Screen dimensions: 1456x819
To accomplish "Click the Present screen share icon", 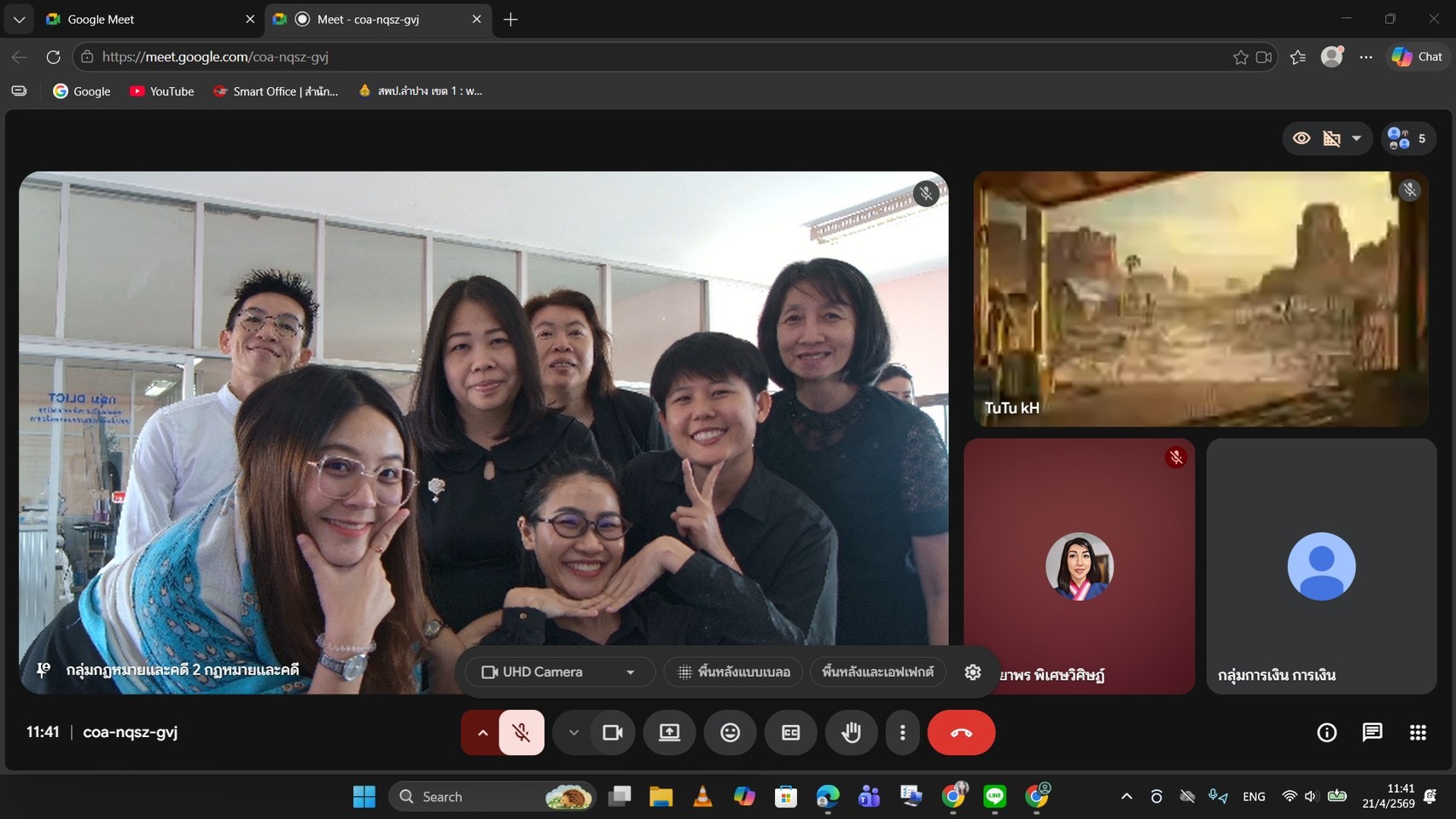I will pyautogui.click(x=669, y=733).
